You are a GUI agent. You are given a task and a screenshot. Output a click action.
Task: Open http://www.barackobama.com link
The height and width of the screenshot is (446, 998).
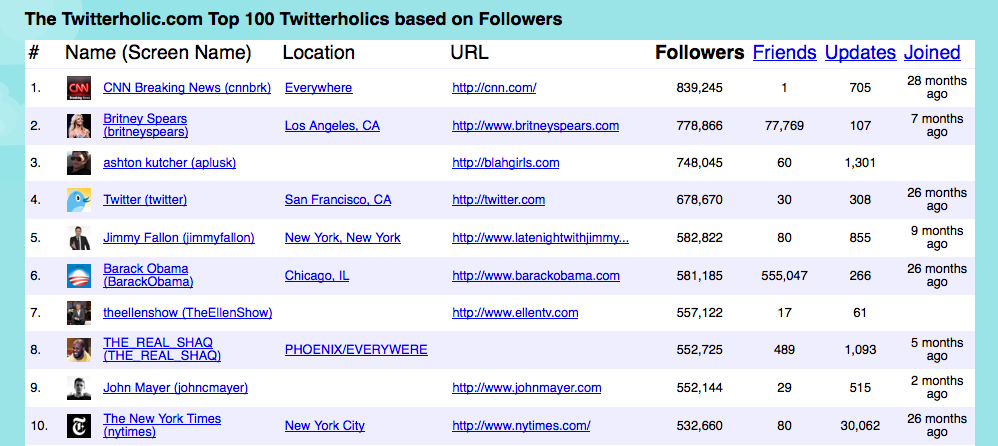point(536,275)
